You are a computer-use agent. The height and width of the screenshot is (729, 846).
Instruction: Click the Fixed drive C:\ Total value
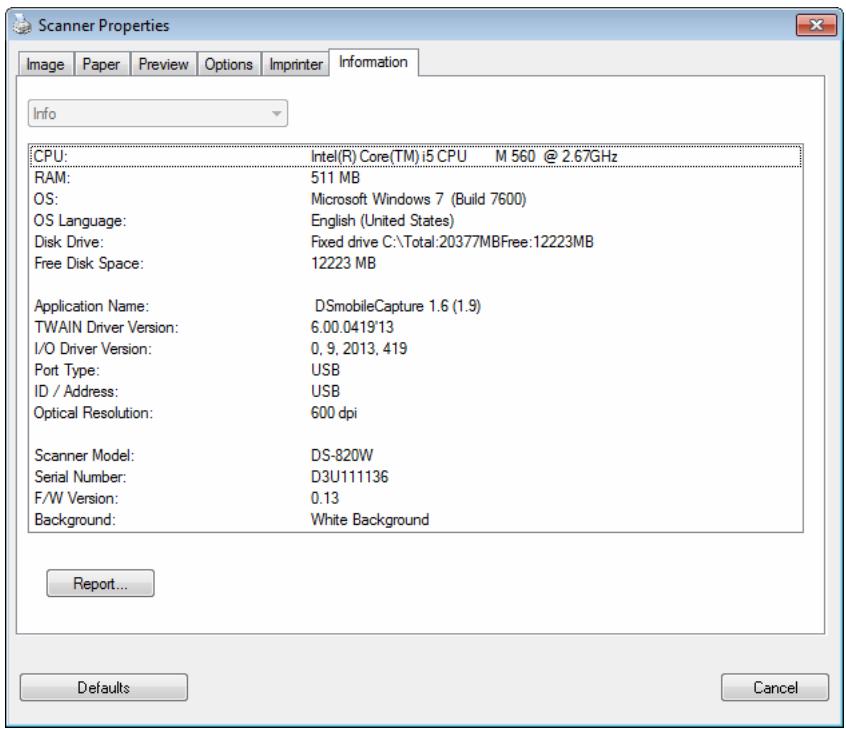[452, 242]
